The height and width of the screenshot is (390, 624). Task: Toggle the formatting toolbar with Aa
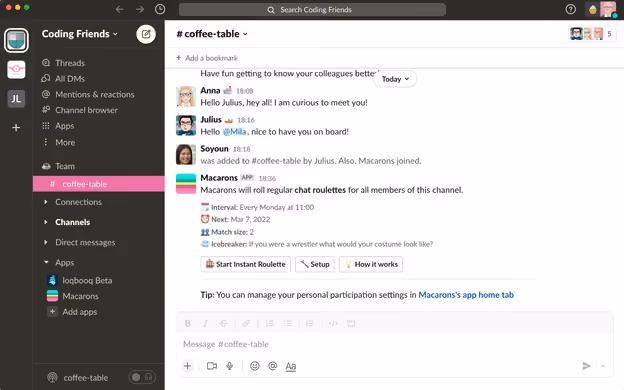pyautogui.click(x=291, y=366)
